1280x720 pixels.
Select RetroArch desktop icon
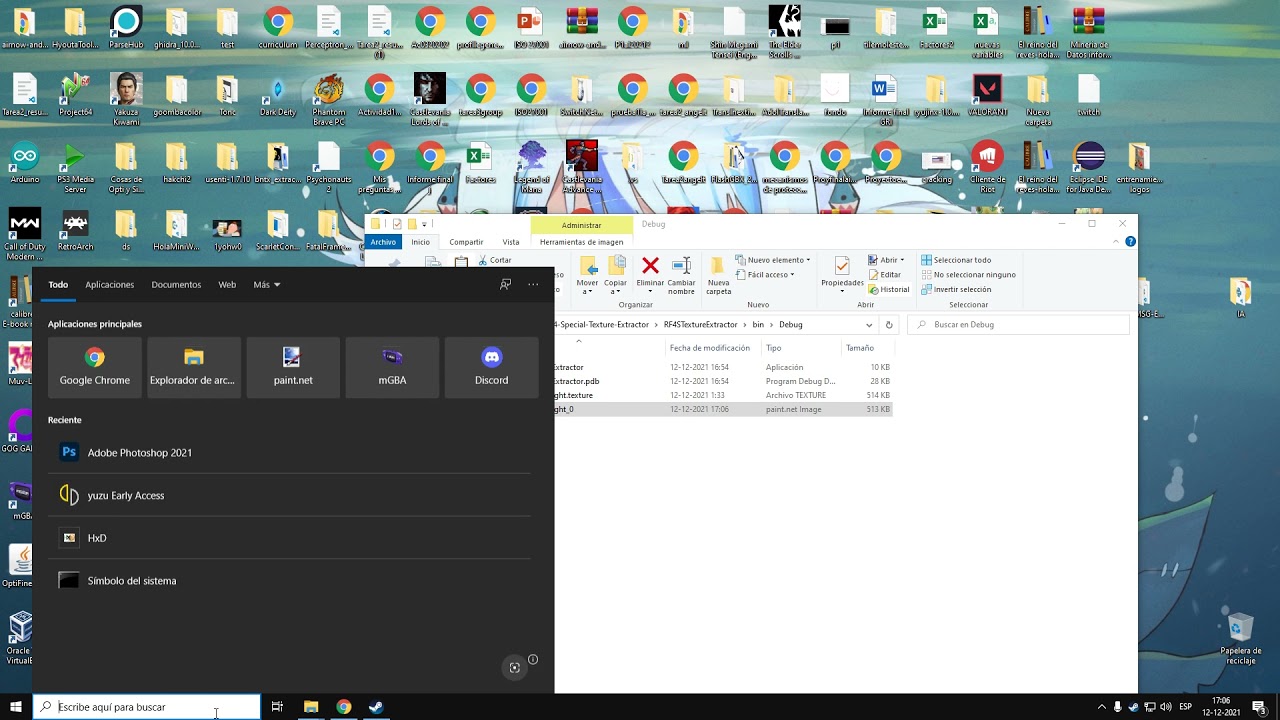point(75,230)
